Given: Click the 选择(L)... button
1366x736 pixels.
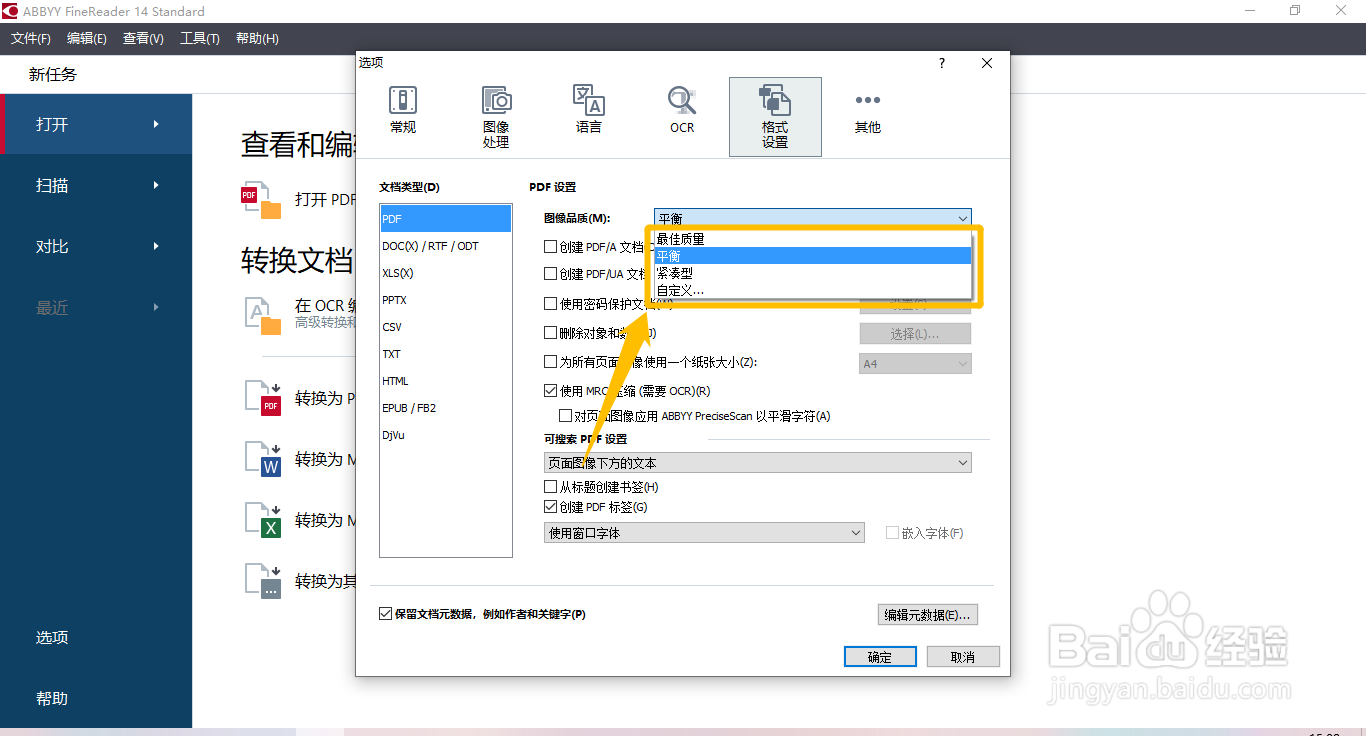Looking at the screenshot, I should coord(915,334).
